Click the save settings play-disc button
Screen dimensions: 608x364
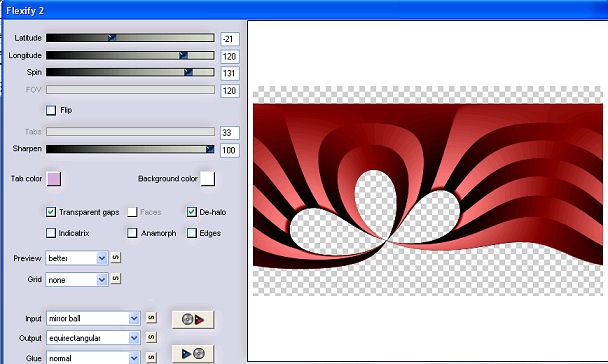193,354
